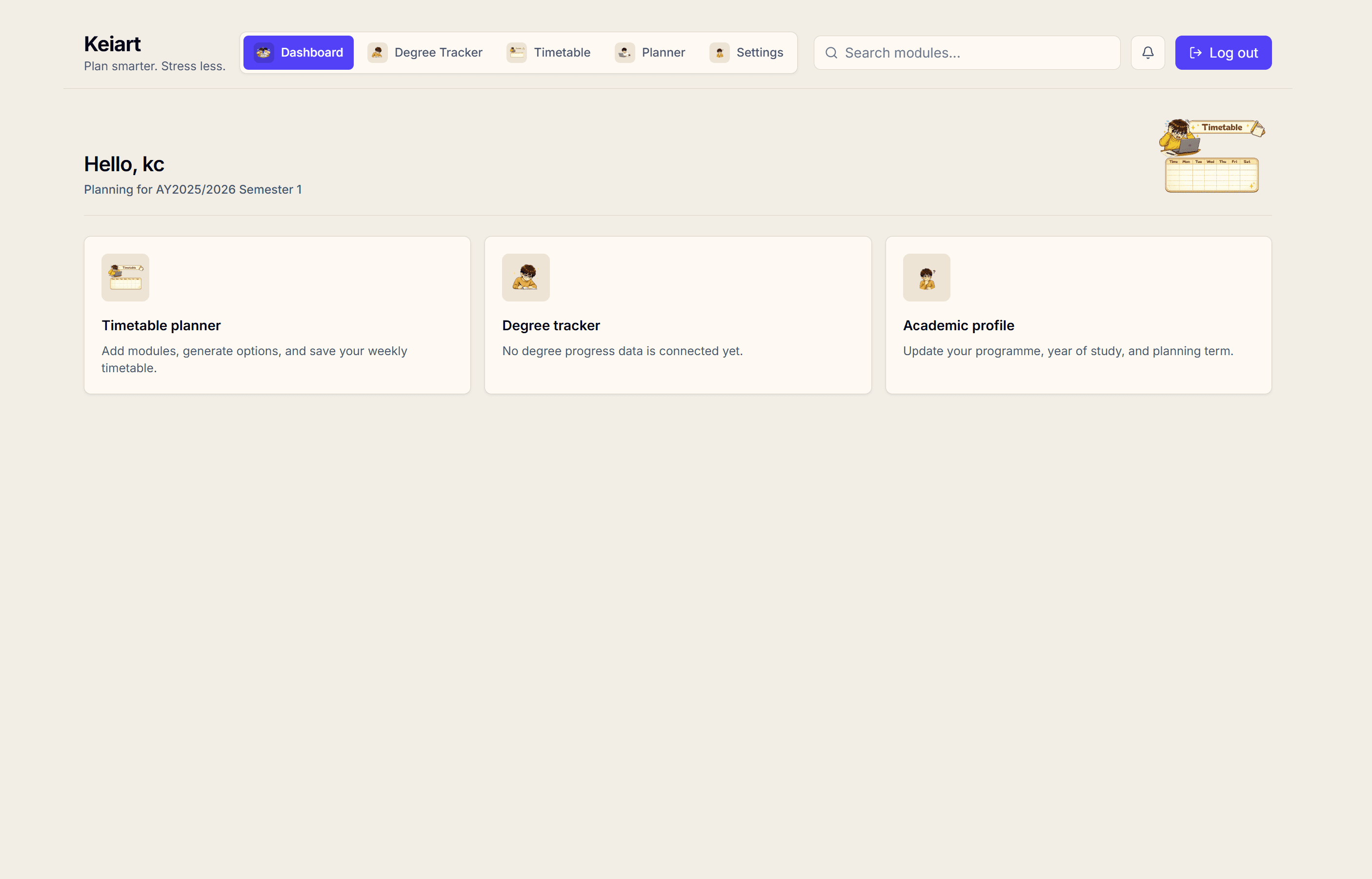
Task: Click 'Planning for AY2025/2026 Semester 1' text
Action: [x=193, y=189]
